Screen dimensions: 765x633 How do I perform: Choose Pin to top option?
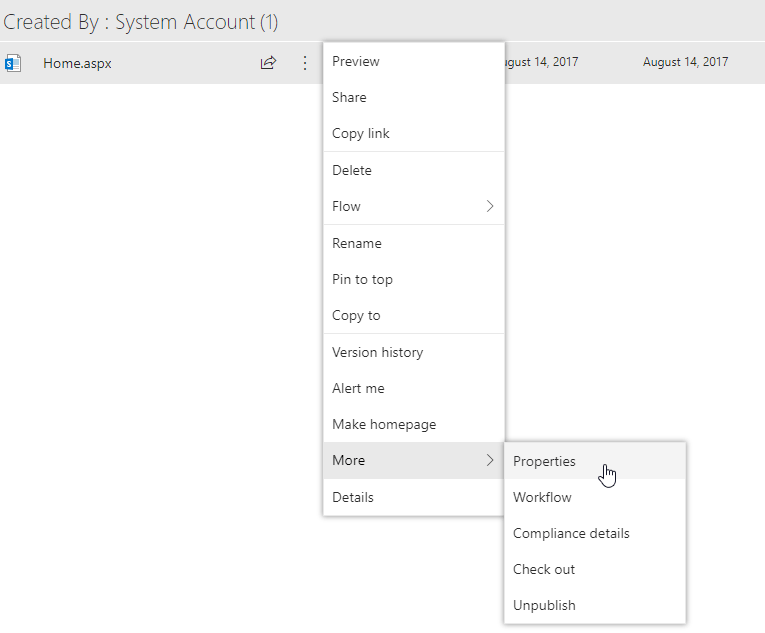point(362,280)
